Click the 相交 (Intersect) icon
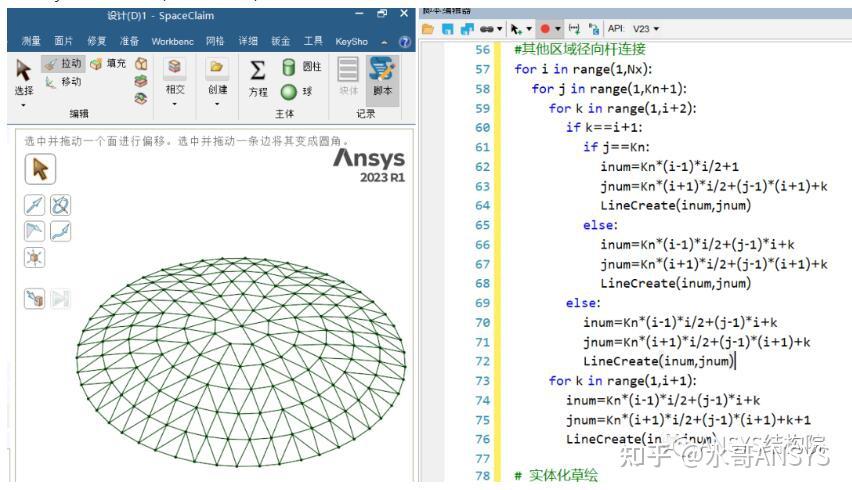Viewport: 852px width, 490px height. point(174,67)
